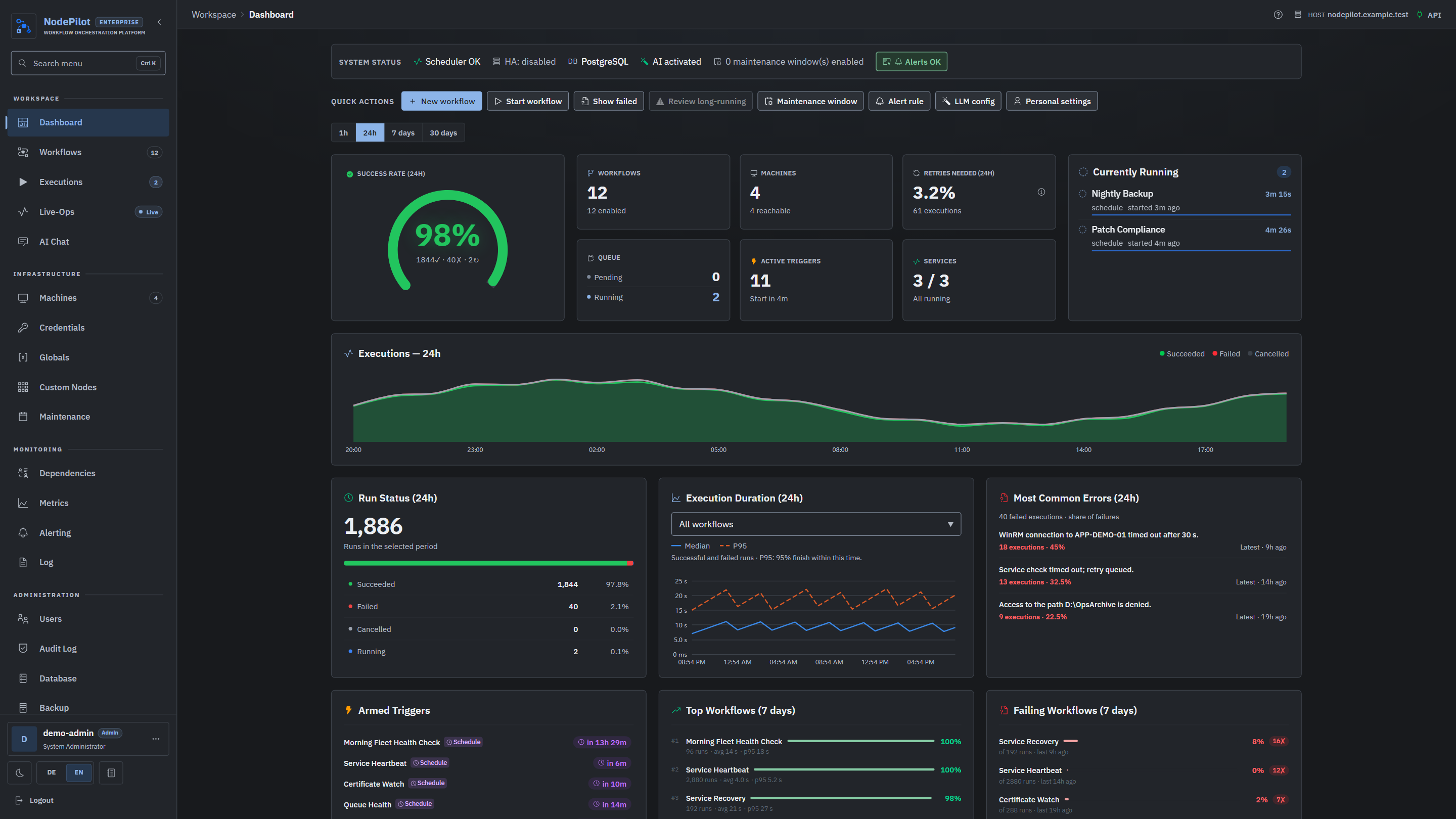Screen dimensions: 1456x819
Task: Open LLM config quick action
Action: 968,101
